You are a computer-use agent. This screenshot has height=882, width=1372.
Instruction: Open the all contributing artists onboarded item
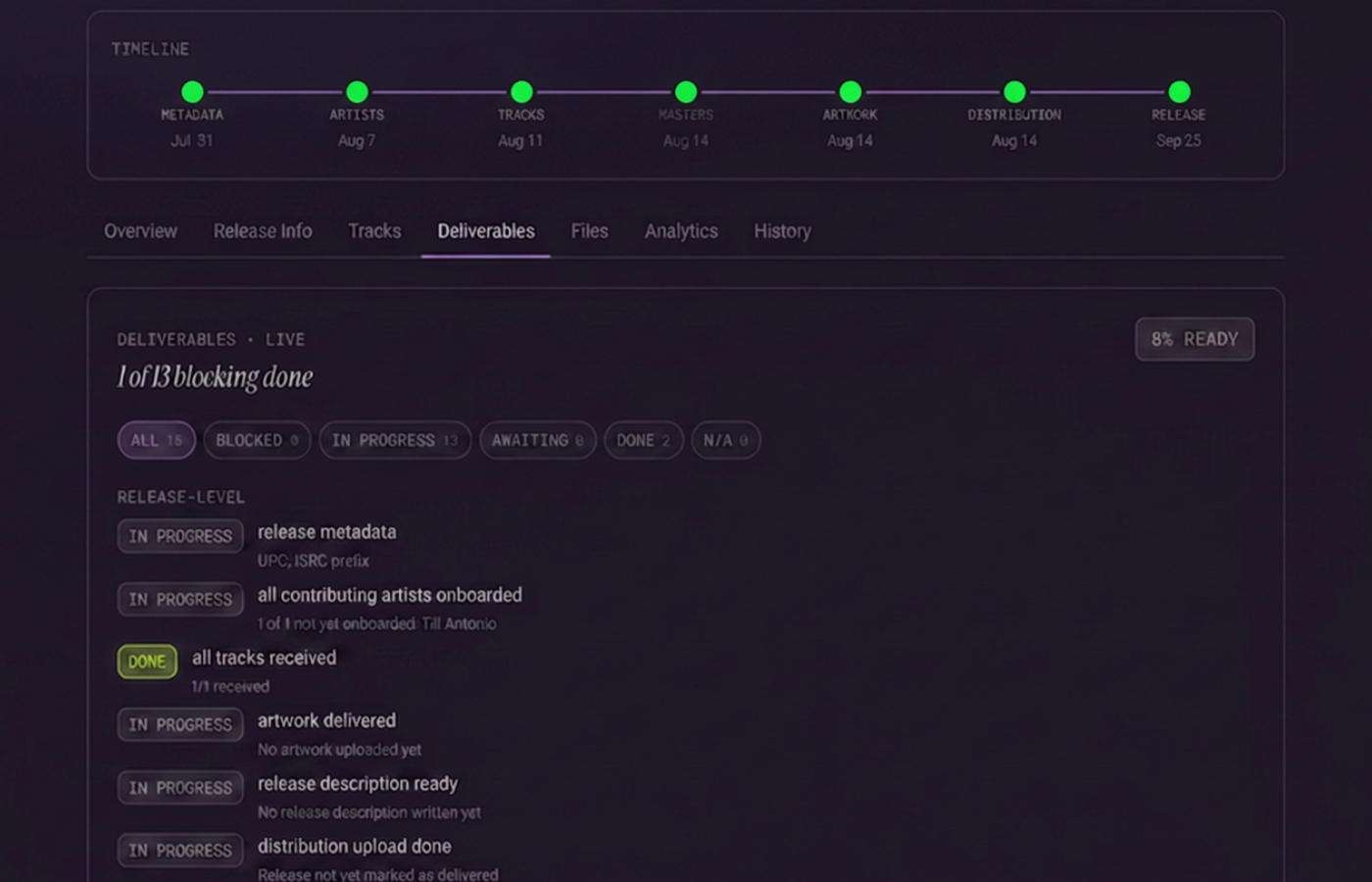(390, 595)
